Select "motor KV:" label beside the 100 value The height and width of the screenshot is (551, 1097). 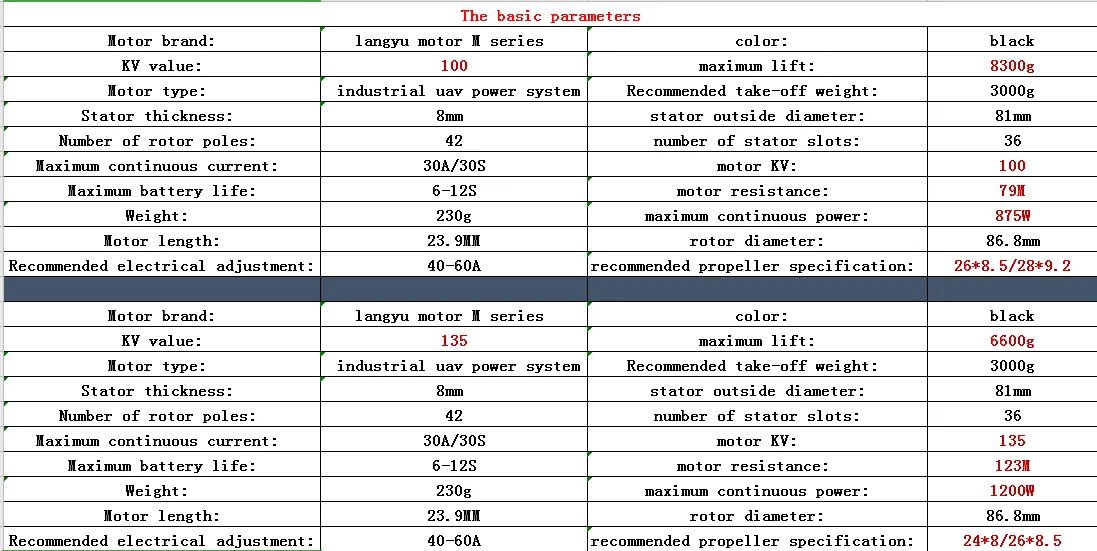[756, 166]
